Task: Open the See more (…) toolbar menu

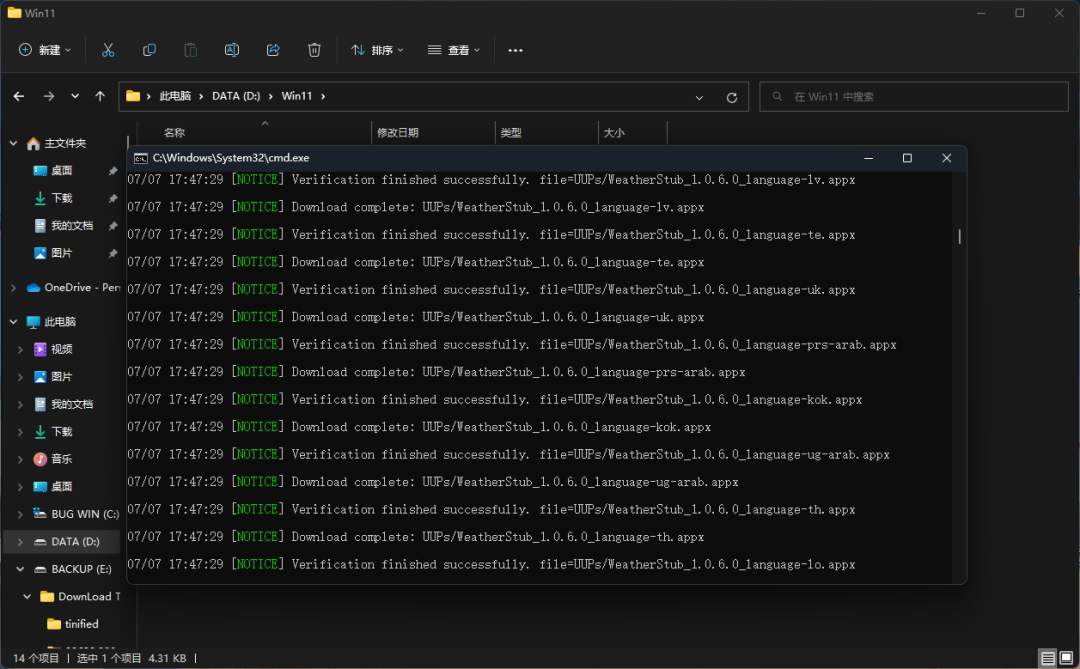Action: [515, 50]
